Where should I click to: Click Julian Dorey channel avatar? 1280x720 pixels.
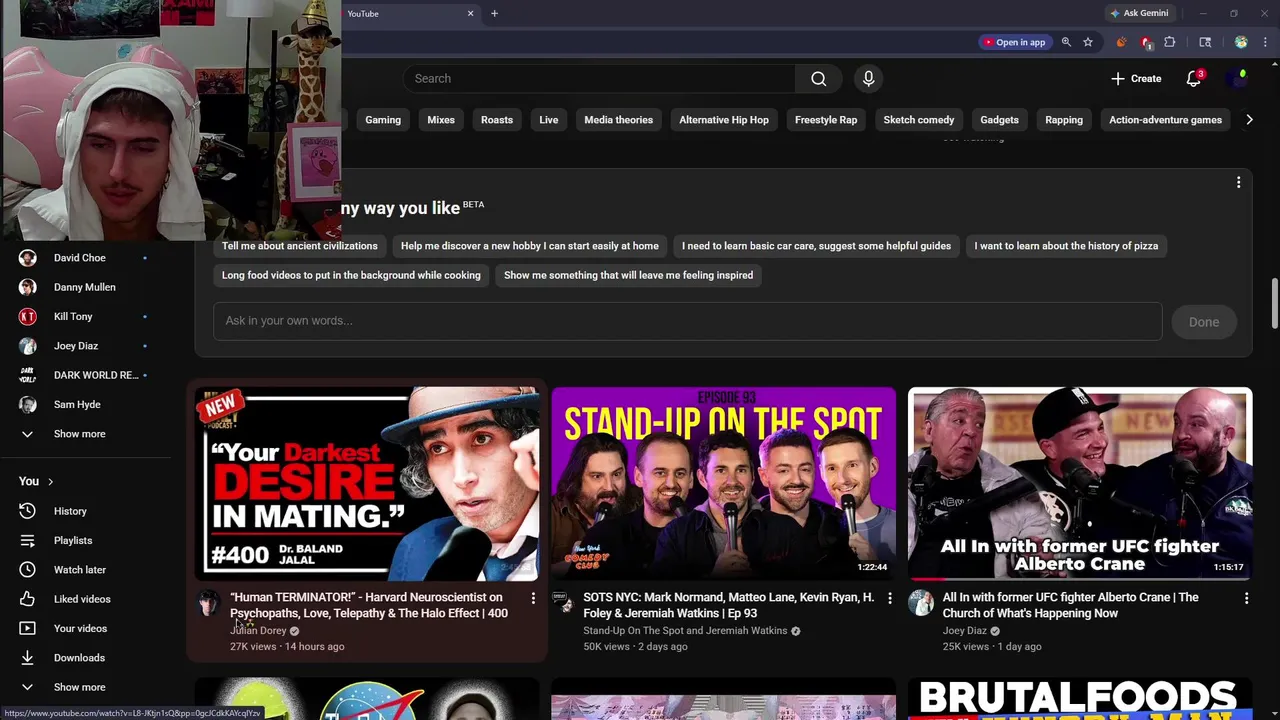coord(208,603)
